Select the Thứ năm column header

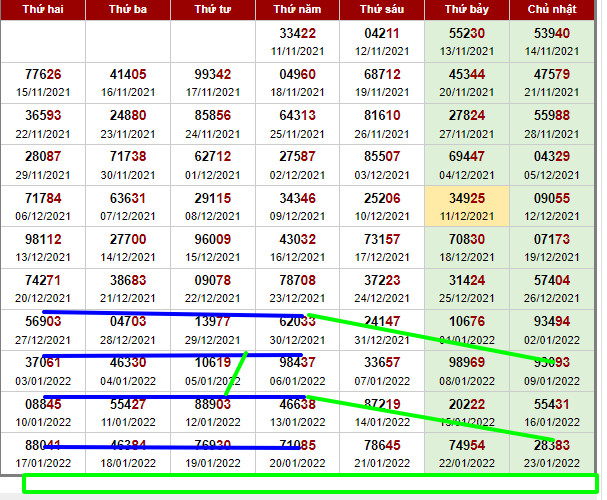click(297, 10)
